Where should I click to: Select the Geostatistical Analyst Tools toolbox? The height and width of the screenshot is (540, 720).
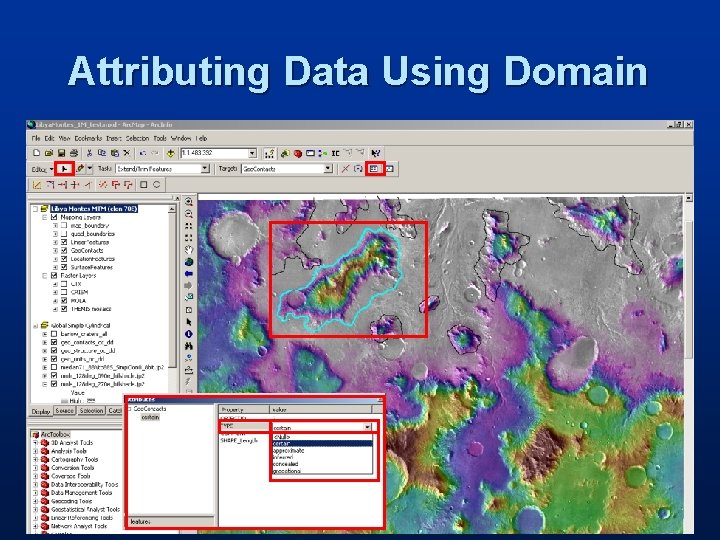(x=85, y=509)
